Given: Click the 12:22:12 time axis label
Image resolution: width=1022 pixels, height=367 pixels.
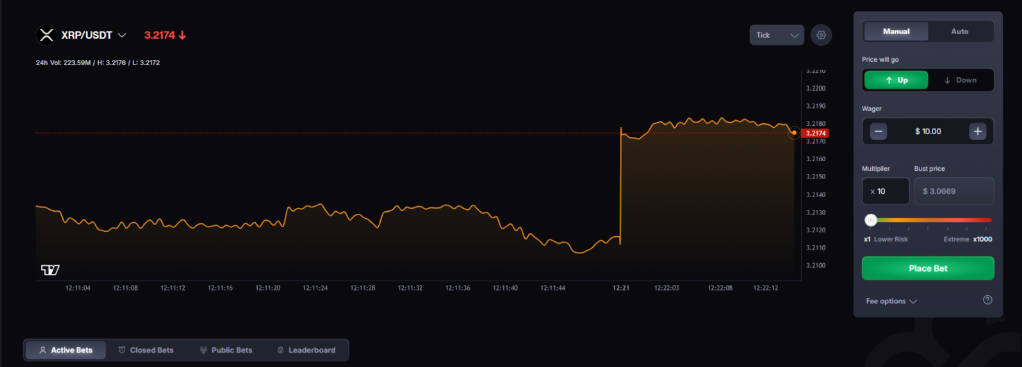Looking at the screenshot, I should click(766, 287).
